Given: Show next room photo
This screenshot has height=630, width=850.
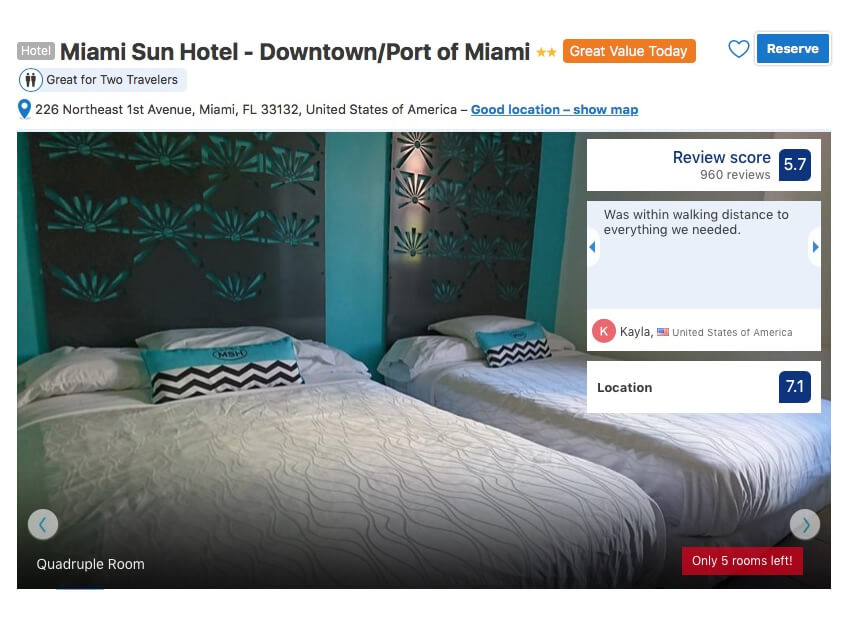Looking at the screenshot, I should coord(805,524).
